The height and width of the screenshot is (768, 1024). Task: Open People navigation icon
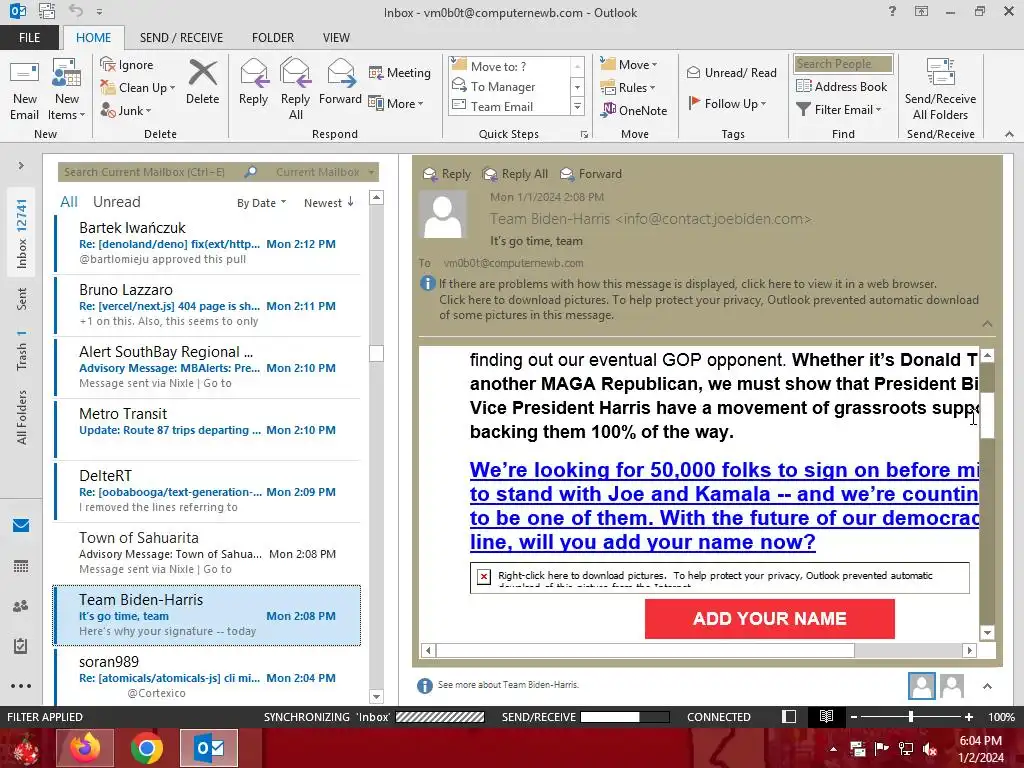[21, 606]
